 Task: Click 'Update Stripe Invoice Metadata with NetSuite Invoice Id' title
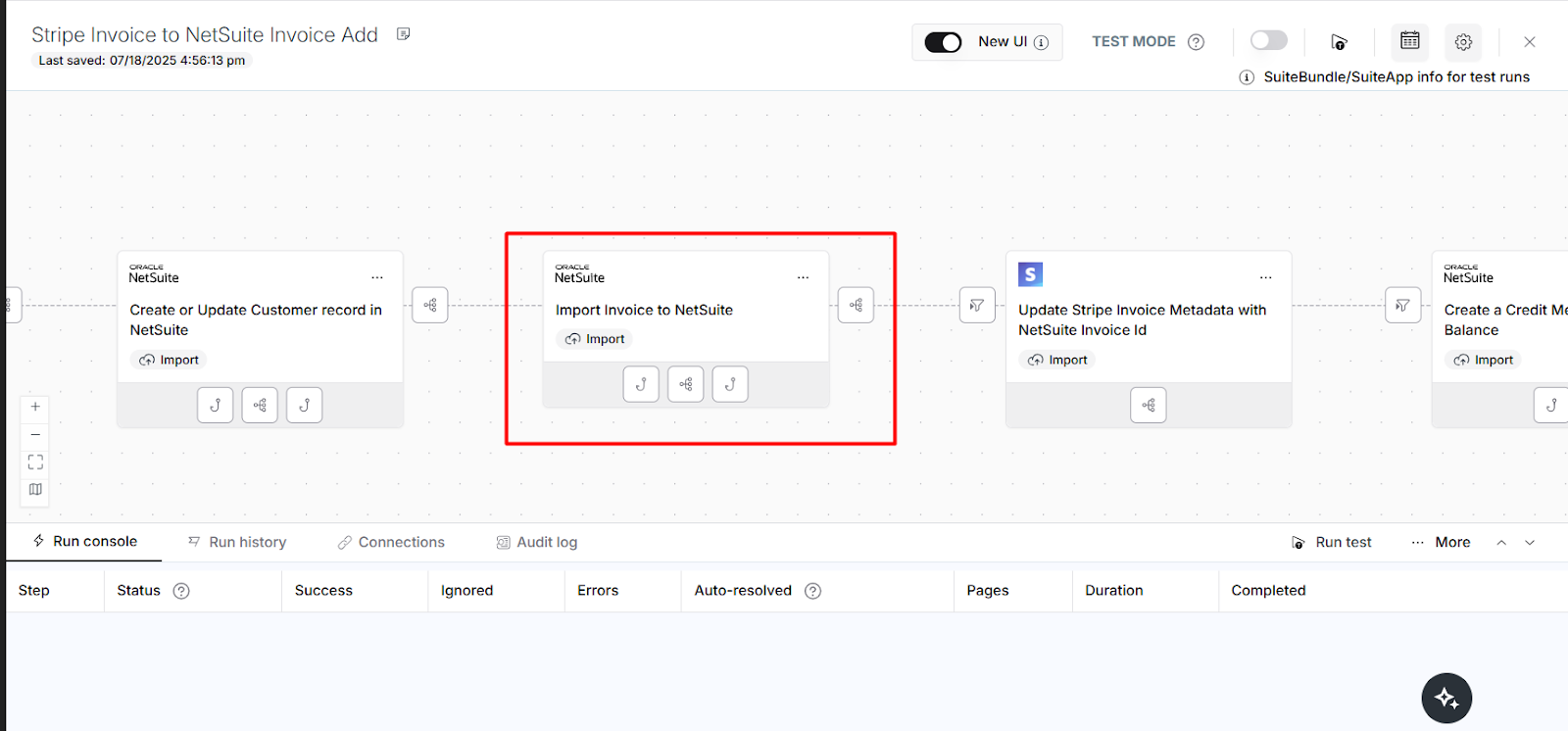pos(1143,319)
